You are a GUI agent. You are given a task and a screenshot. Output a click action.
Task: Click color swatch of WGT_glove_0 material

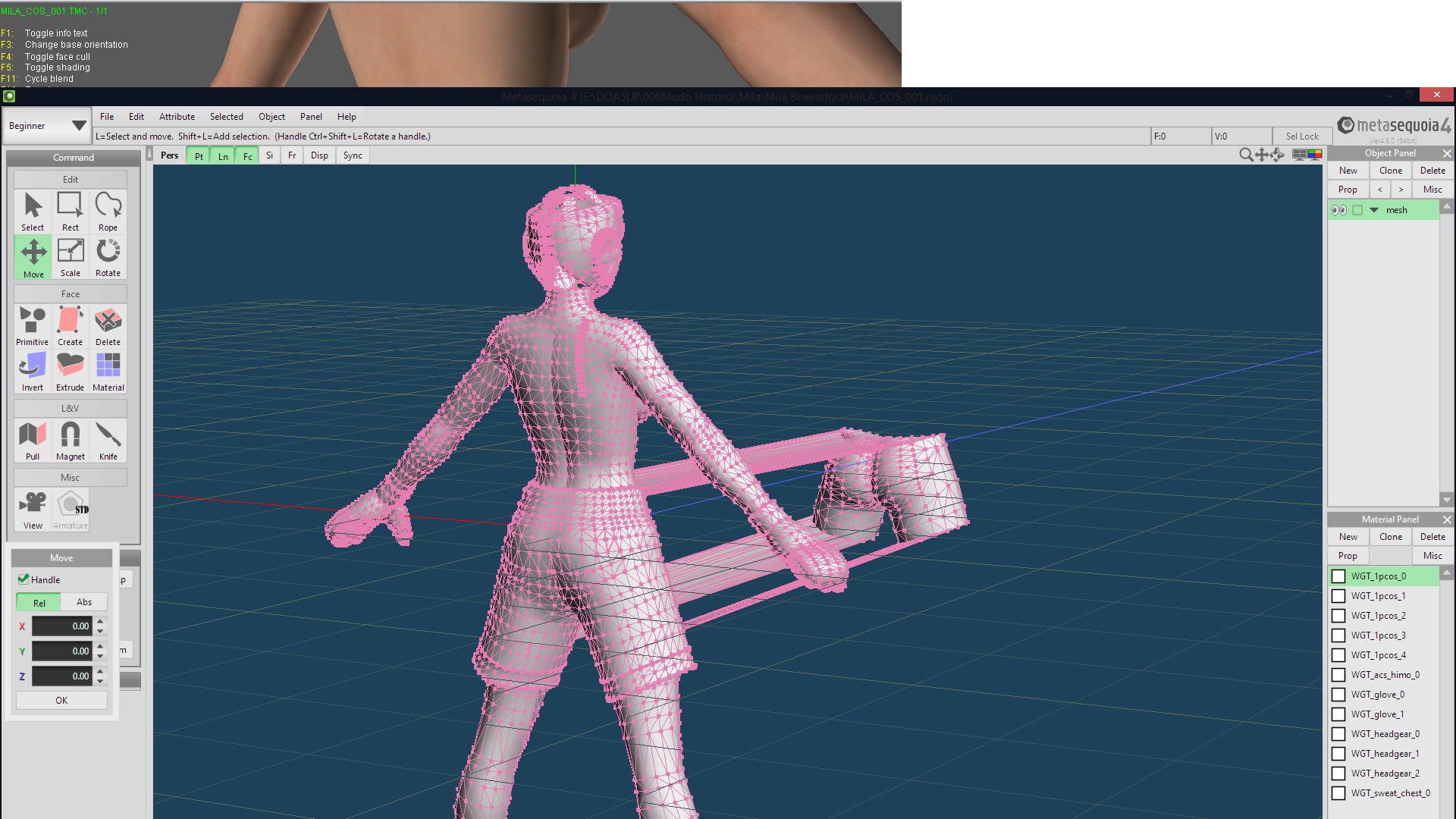[1338, 695]
